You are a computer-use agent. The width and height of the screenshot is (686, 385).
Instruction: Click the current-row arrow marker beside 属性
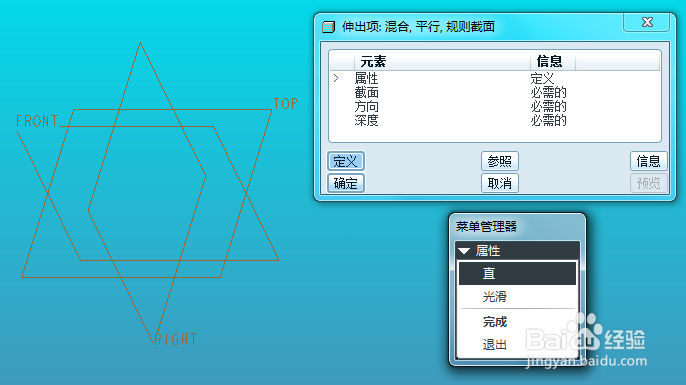pos(336,78)
